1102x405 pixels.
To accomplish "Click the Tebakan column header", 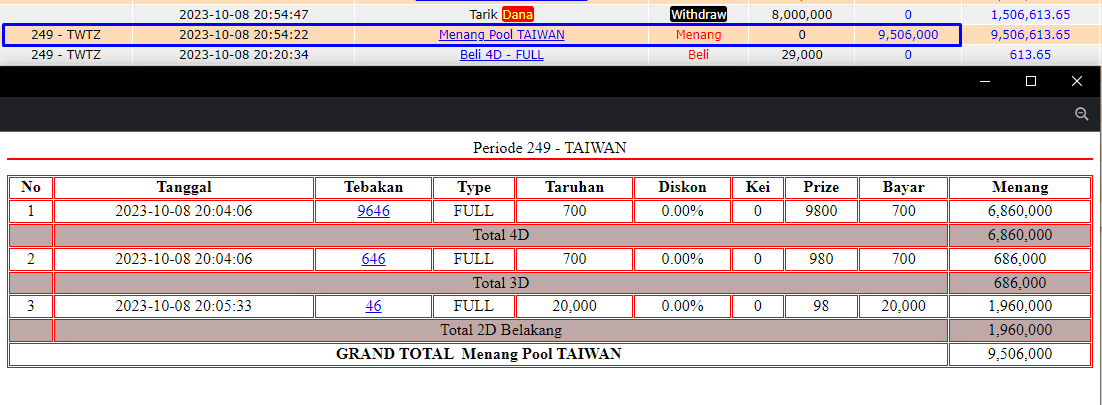I will 373,187.
